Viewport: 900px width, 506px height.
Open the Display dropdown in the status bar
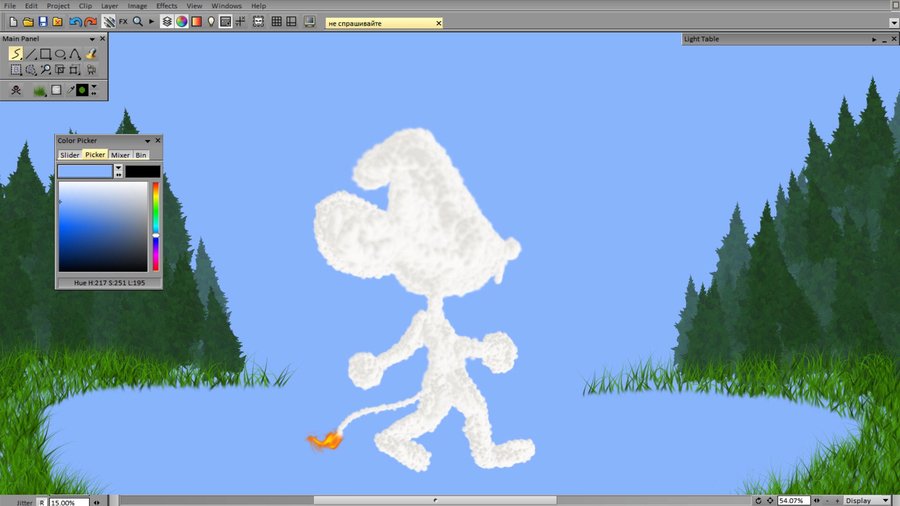pyautogui.click(x=867, y=500)
